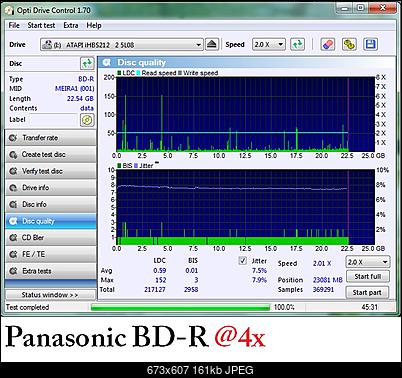The image size is (402, 378).
Task: Click the green progress bar at 100.0%
Action: (180, 307)
